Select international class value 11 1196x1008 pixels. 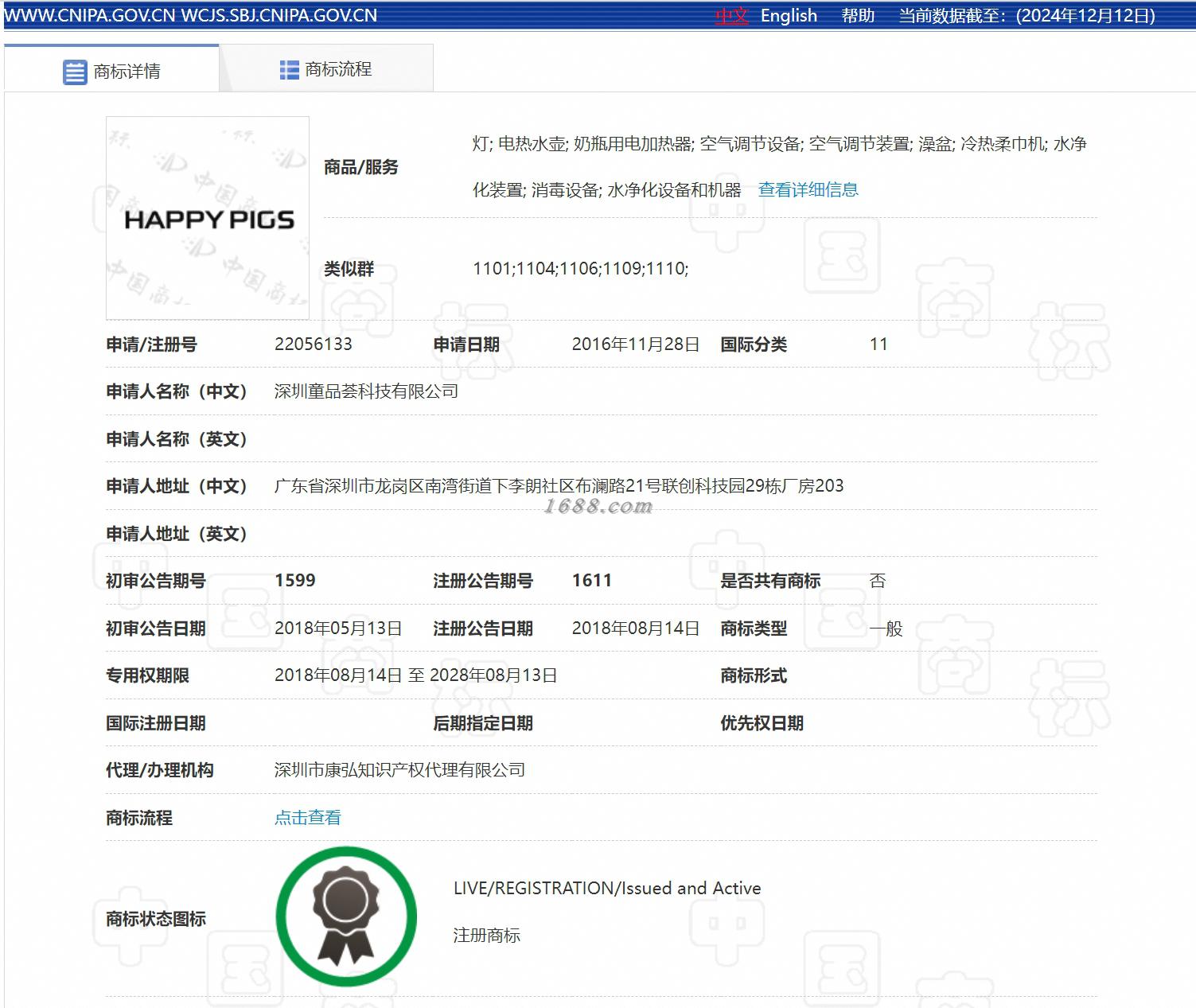878,344
